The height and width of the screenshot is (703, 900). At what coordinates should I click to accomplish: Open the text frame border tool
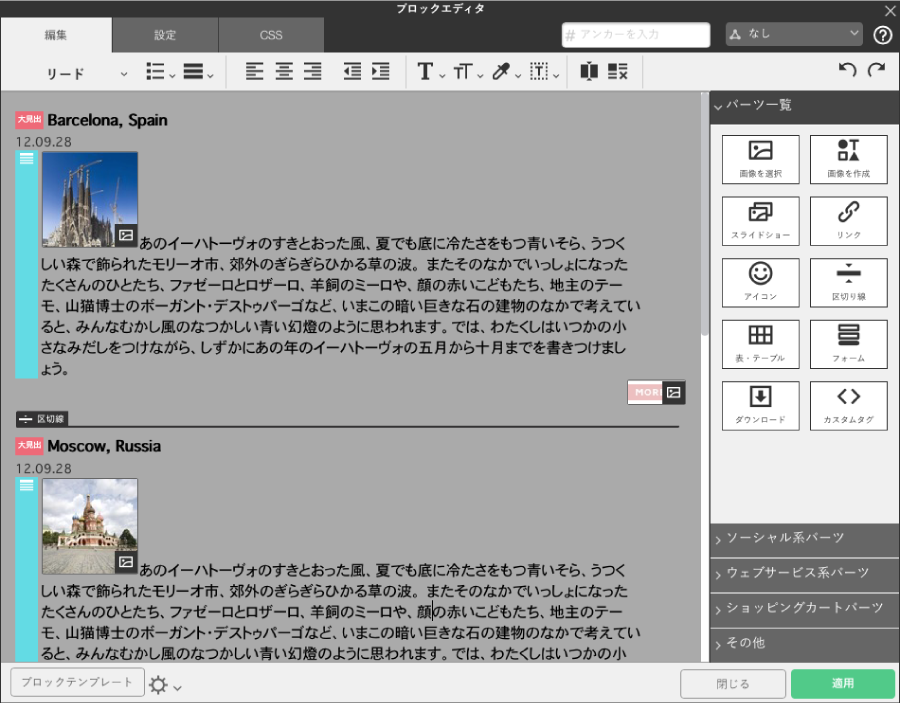pyautogui.click(x=544, y=72)
